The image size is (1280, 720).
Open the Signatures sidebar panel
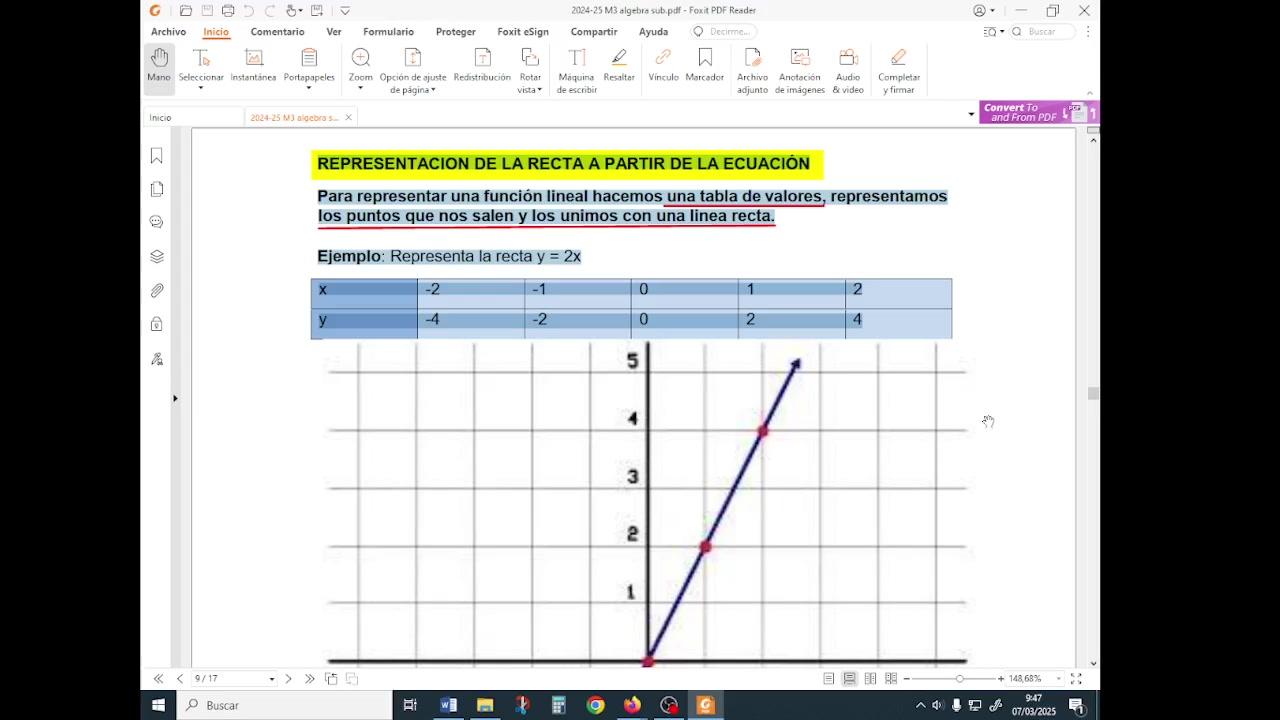tap(157, 359)
